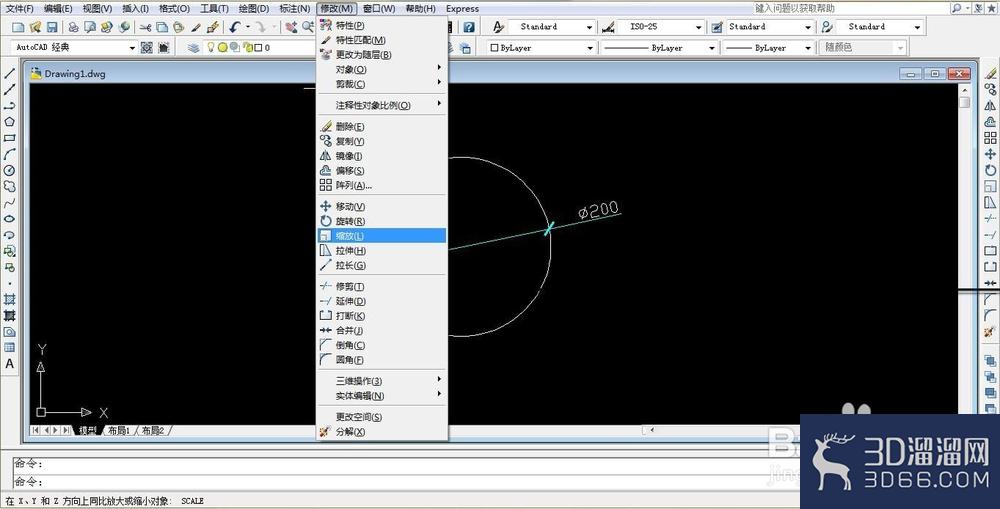Toggle the layer lightbulb on/off icon
Screen dimensions: 1000x509
210,47
